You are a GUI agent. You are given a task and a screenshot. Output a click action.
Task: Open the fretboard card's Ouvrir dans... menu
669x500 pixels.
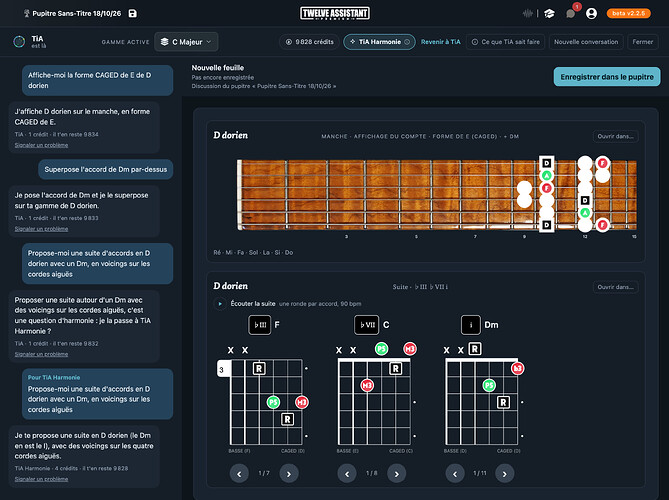pos(615,136)
